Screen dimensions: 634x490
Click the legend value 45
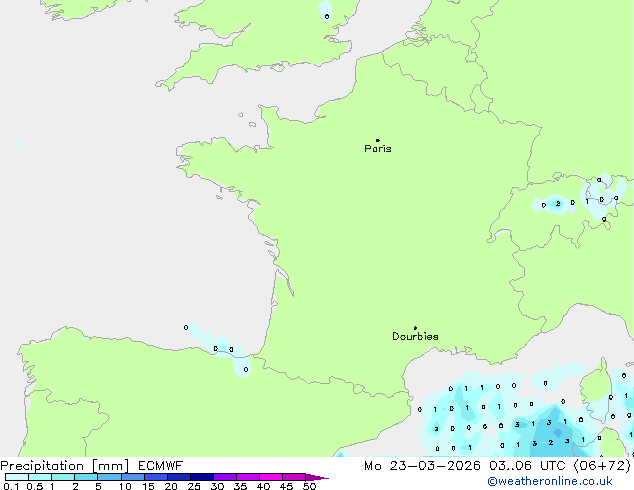(x=286, y=486)
